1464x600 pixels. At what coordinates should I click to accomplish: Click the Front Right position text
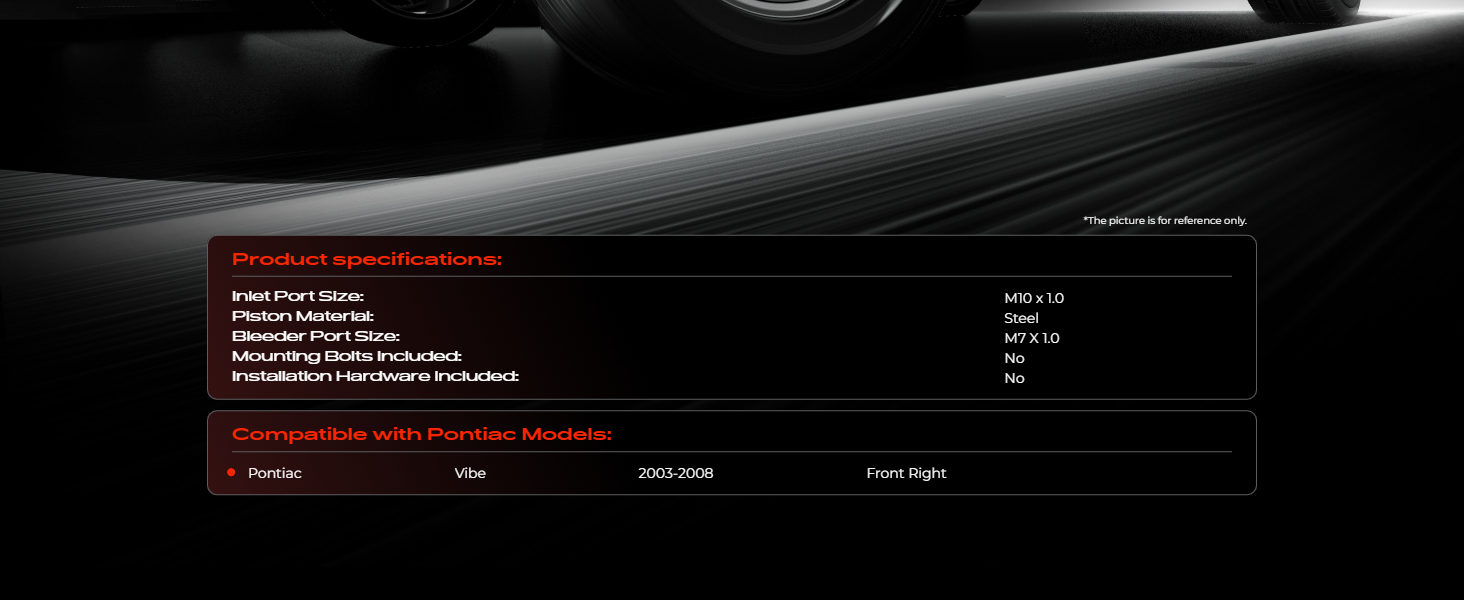coord(906,473)
